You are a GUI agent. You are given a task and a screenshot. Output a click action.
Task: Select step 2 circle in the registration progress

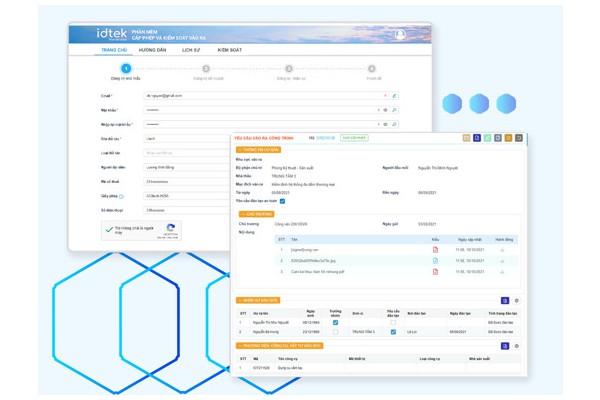tap(206, 69)
